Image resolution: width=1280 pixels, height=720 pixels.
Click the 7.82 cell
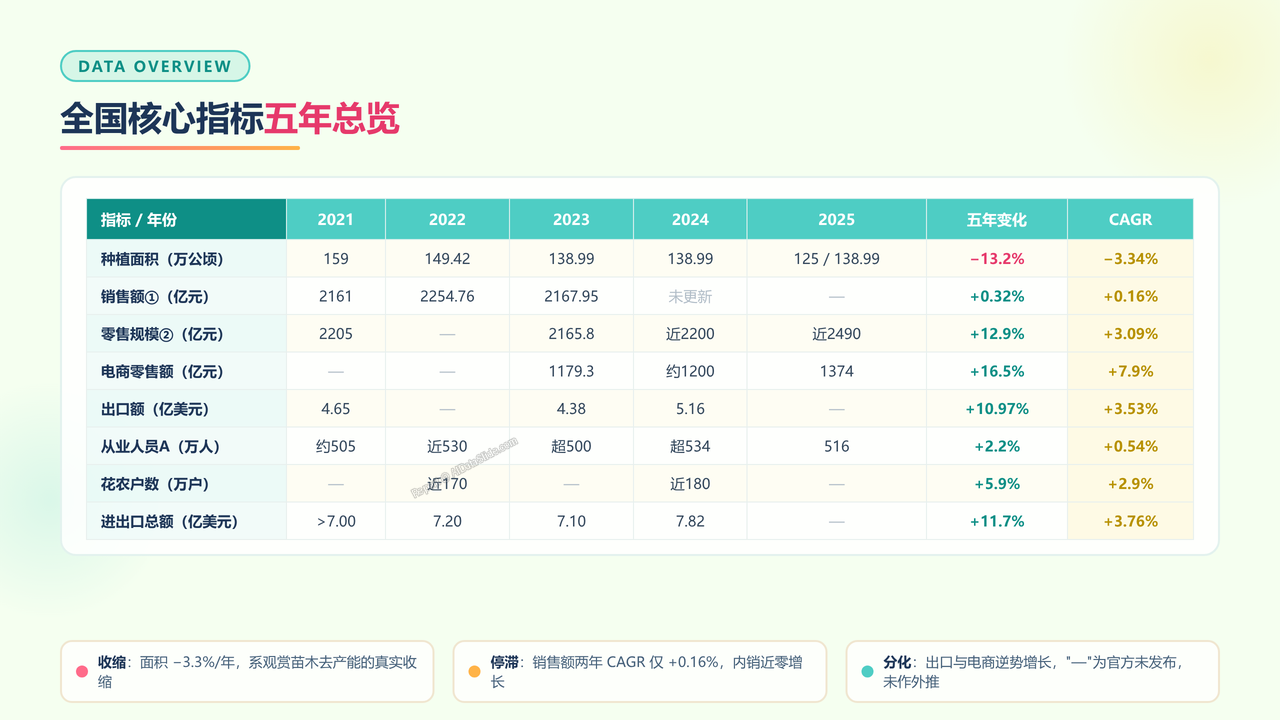click(x=690, y=521)
